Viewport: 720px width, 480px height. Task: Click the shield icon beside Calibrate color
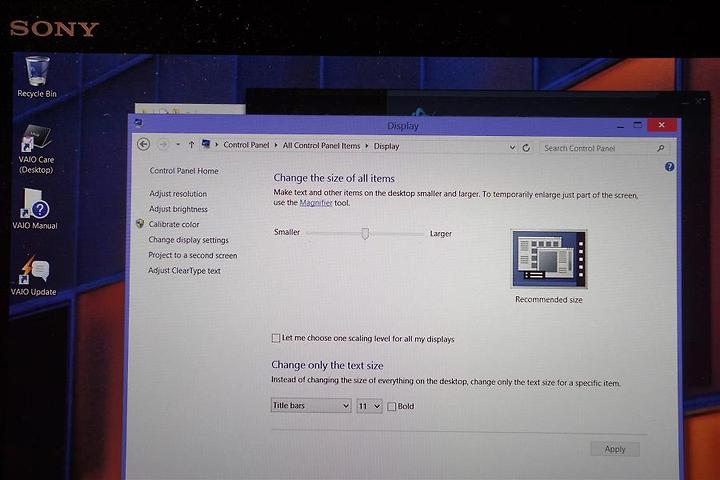pos(140,224)
